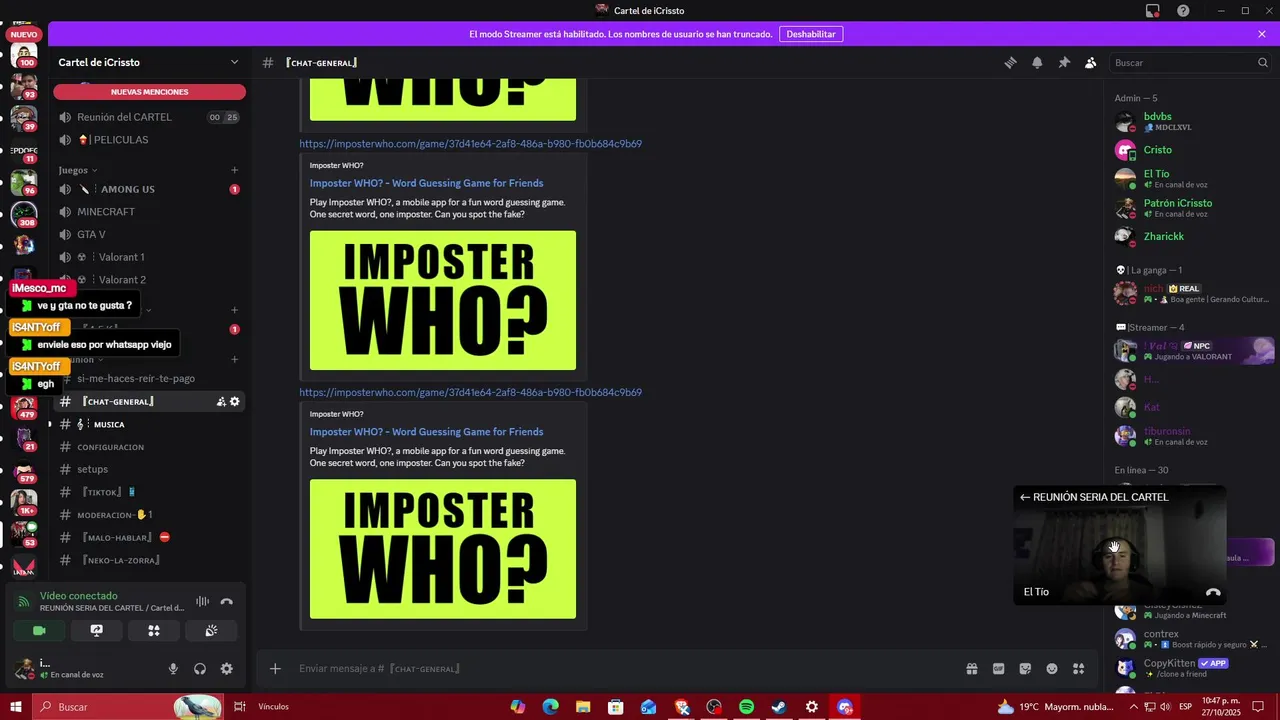Open user settings gear
This screenshot has width=1280, height=720.
227,669
